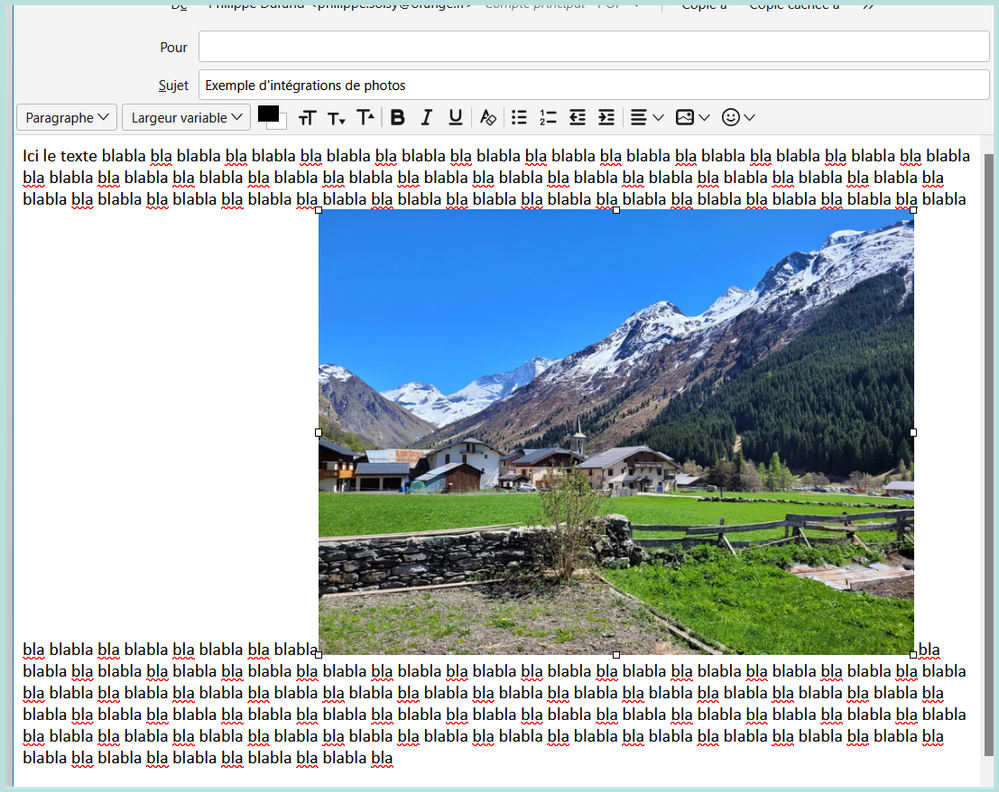Click the Sujet subject field

tap(593, 85)
